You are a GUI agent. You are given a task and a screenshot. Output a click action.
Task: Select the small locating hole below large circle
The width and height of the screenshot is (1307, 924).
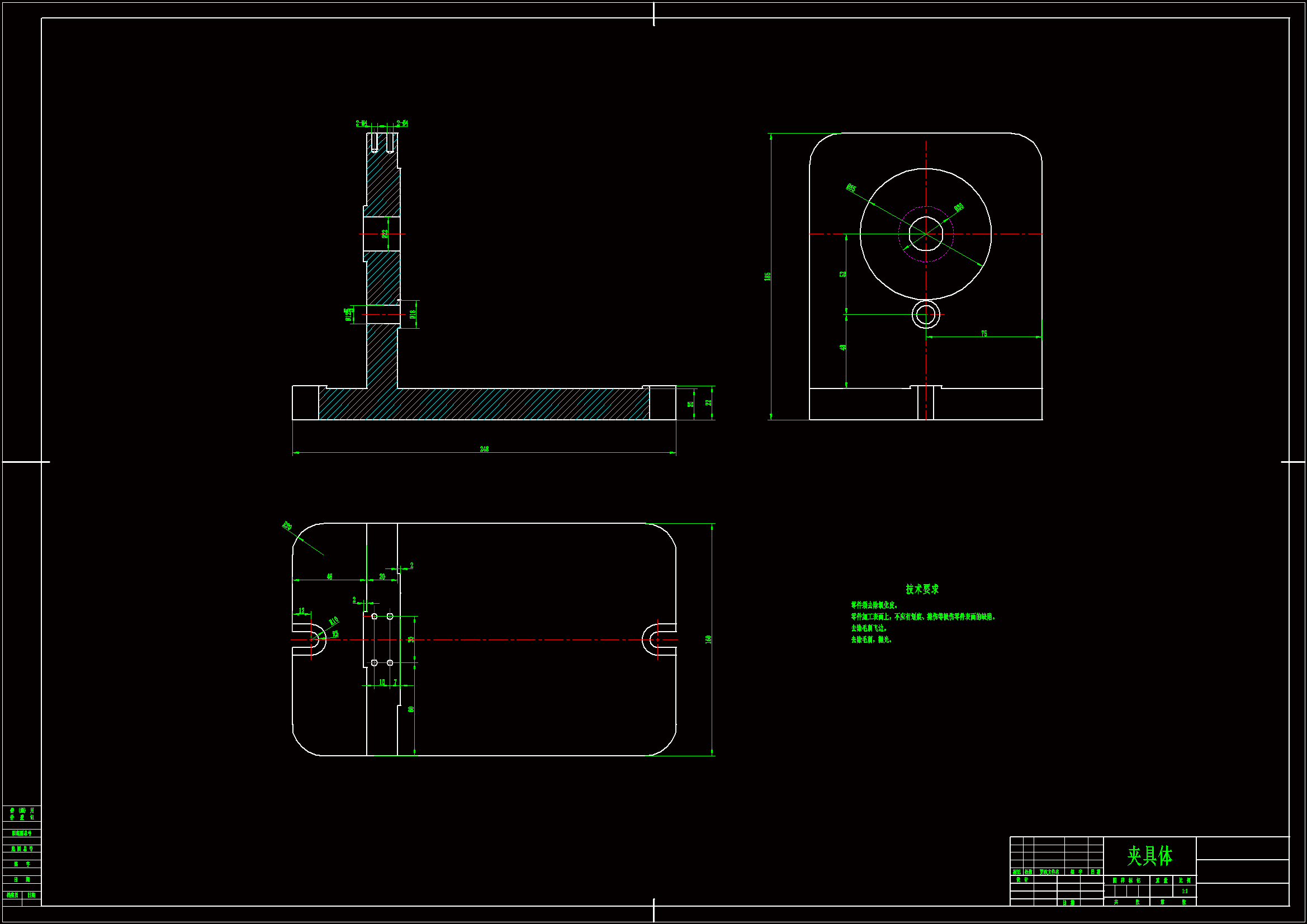[926, 315]
